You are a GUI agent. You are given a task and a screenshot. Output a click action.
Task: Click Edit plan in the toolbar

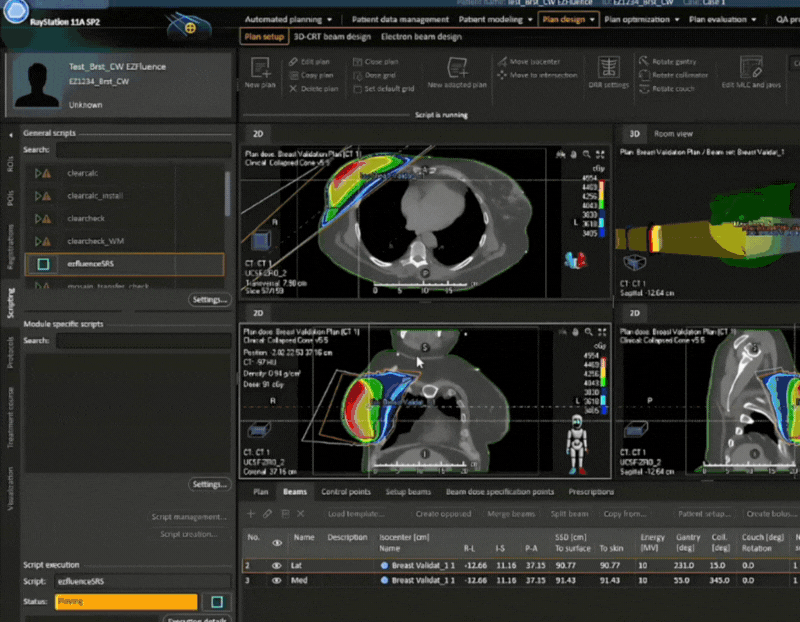309,62
